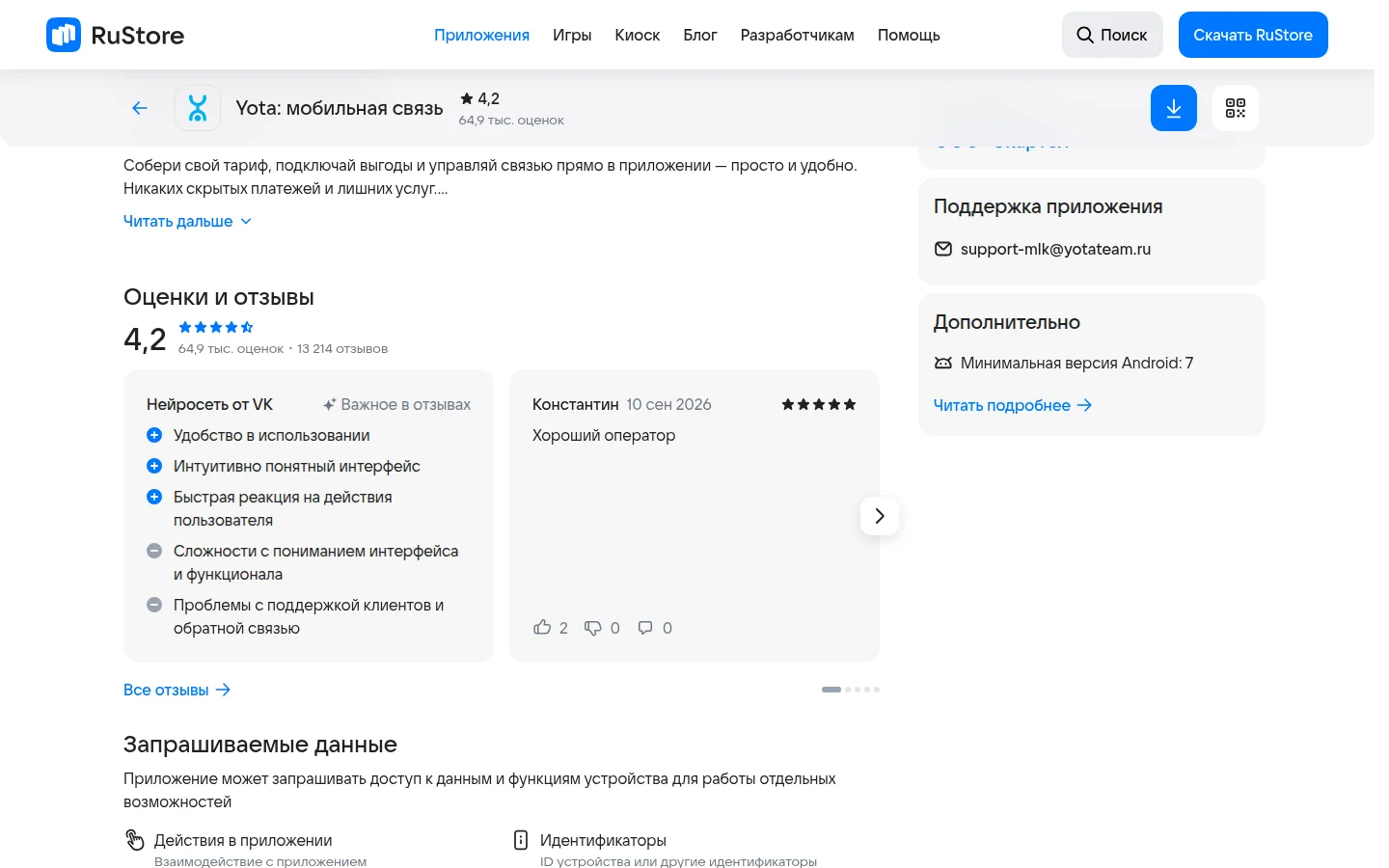Expand the description with Читать дальше
Image resolution: width=1389 pixels, height=868 pixels.
point(187,221)
